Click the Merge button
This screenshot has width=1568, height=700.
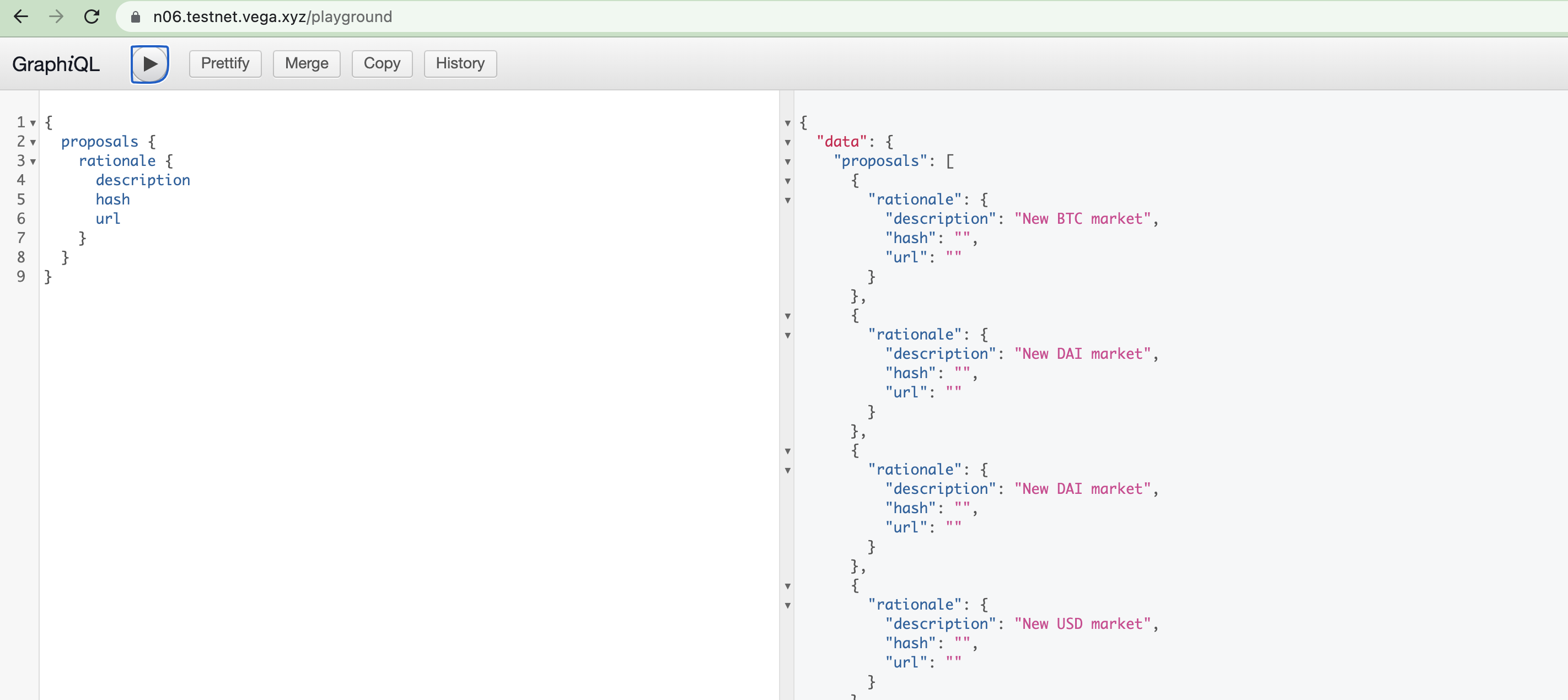point(306,63)
